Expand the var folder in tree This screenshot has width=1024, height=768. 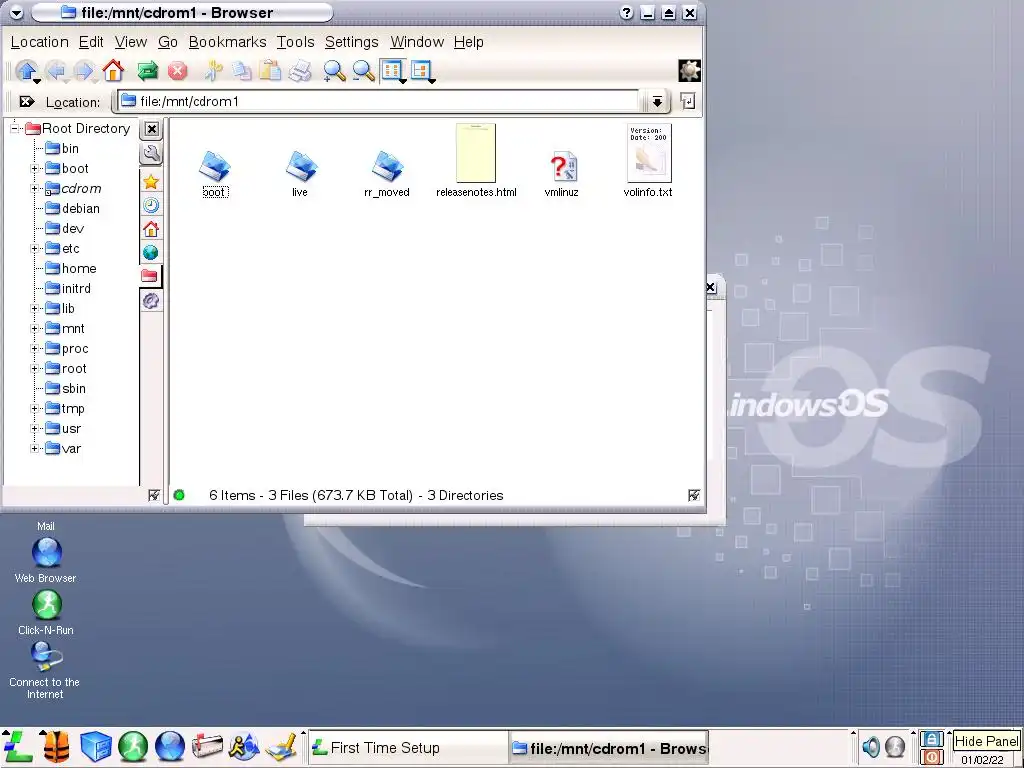pyautogui.click(x=35, y=449)
